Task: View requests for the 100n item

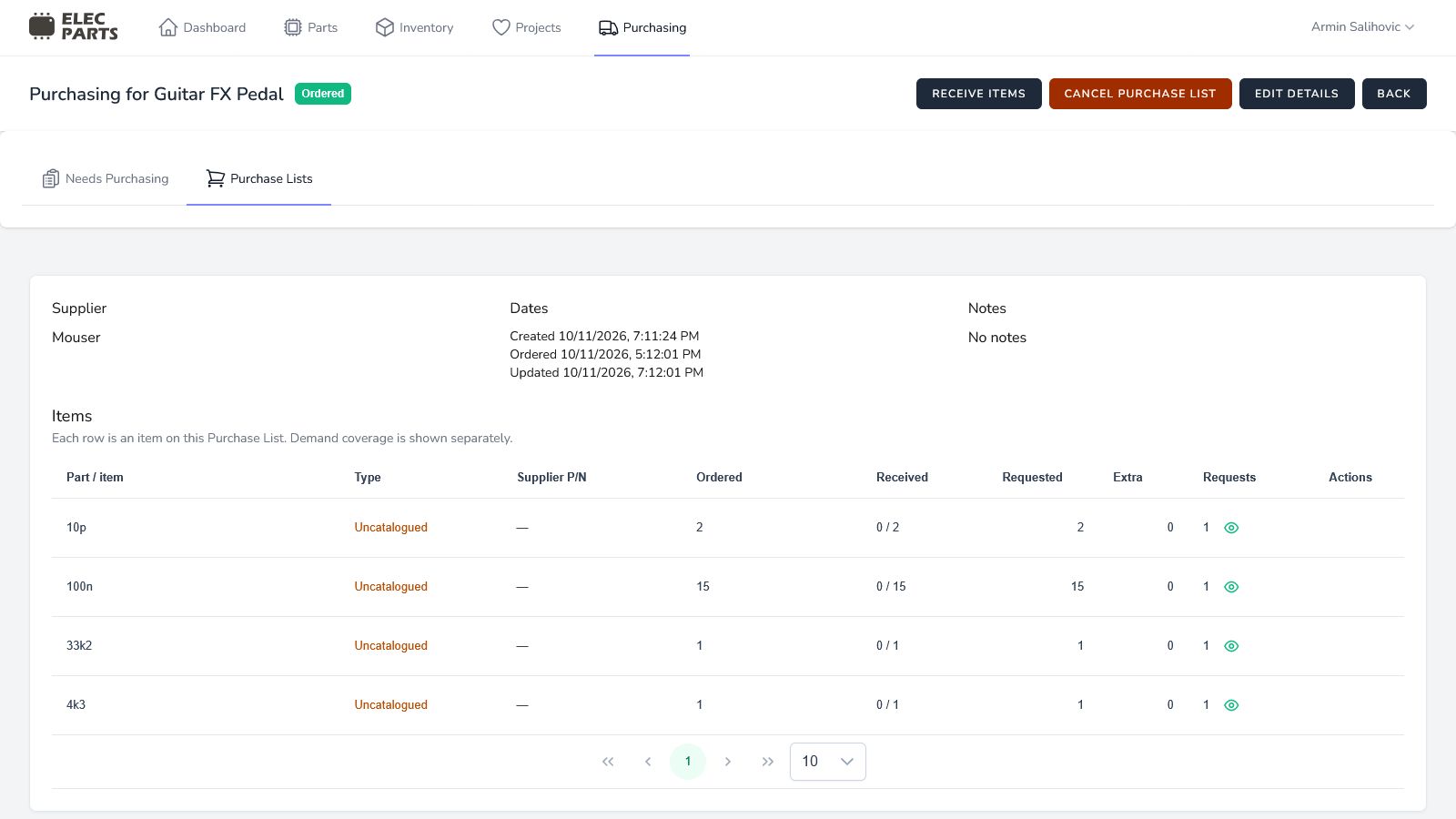Action: [1231, 587]
